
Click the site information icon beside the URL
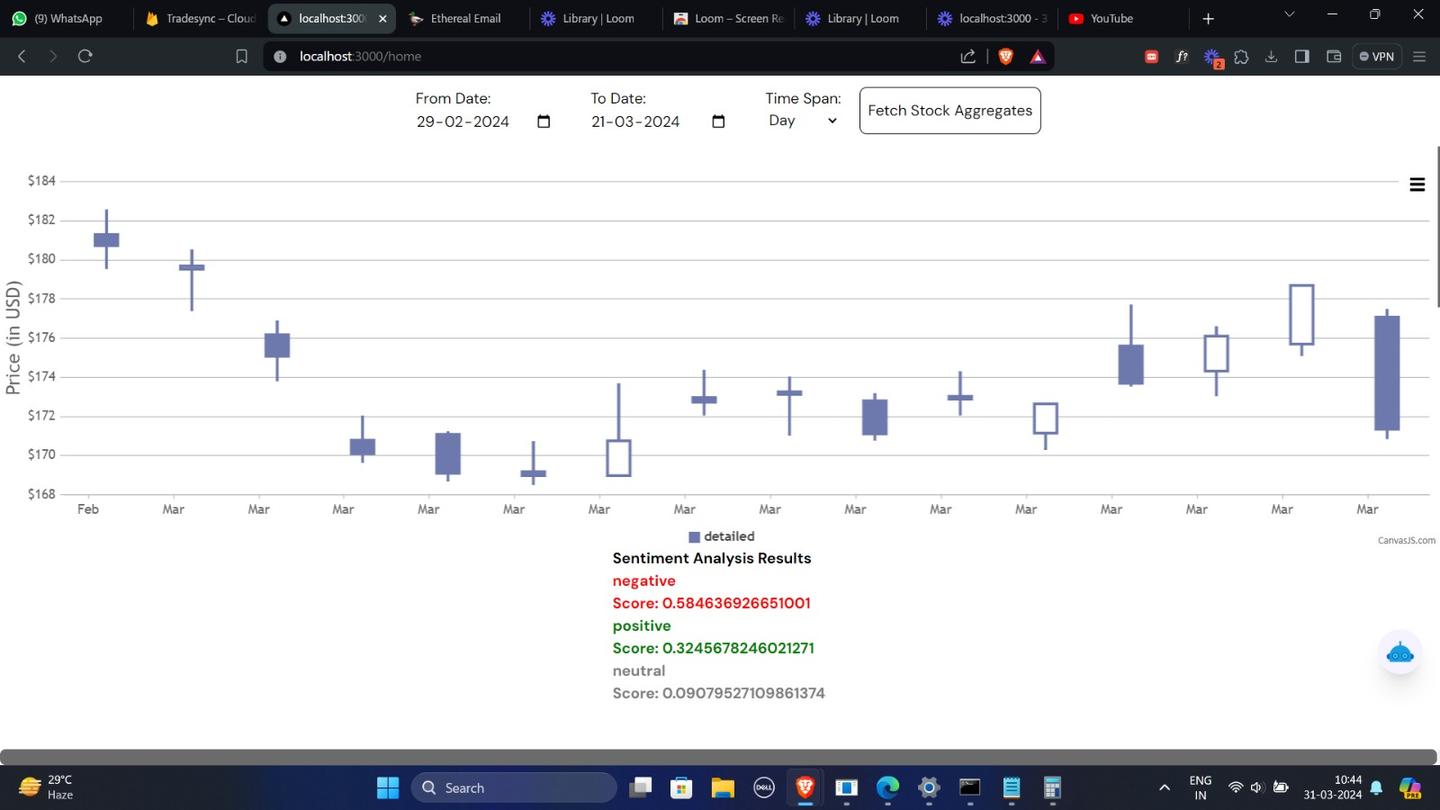pyautogui.click(x=280, y=57)
